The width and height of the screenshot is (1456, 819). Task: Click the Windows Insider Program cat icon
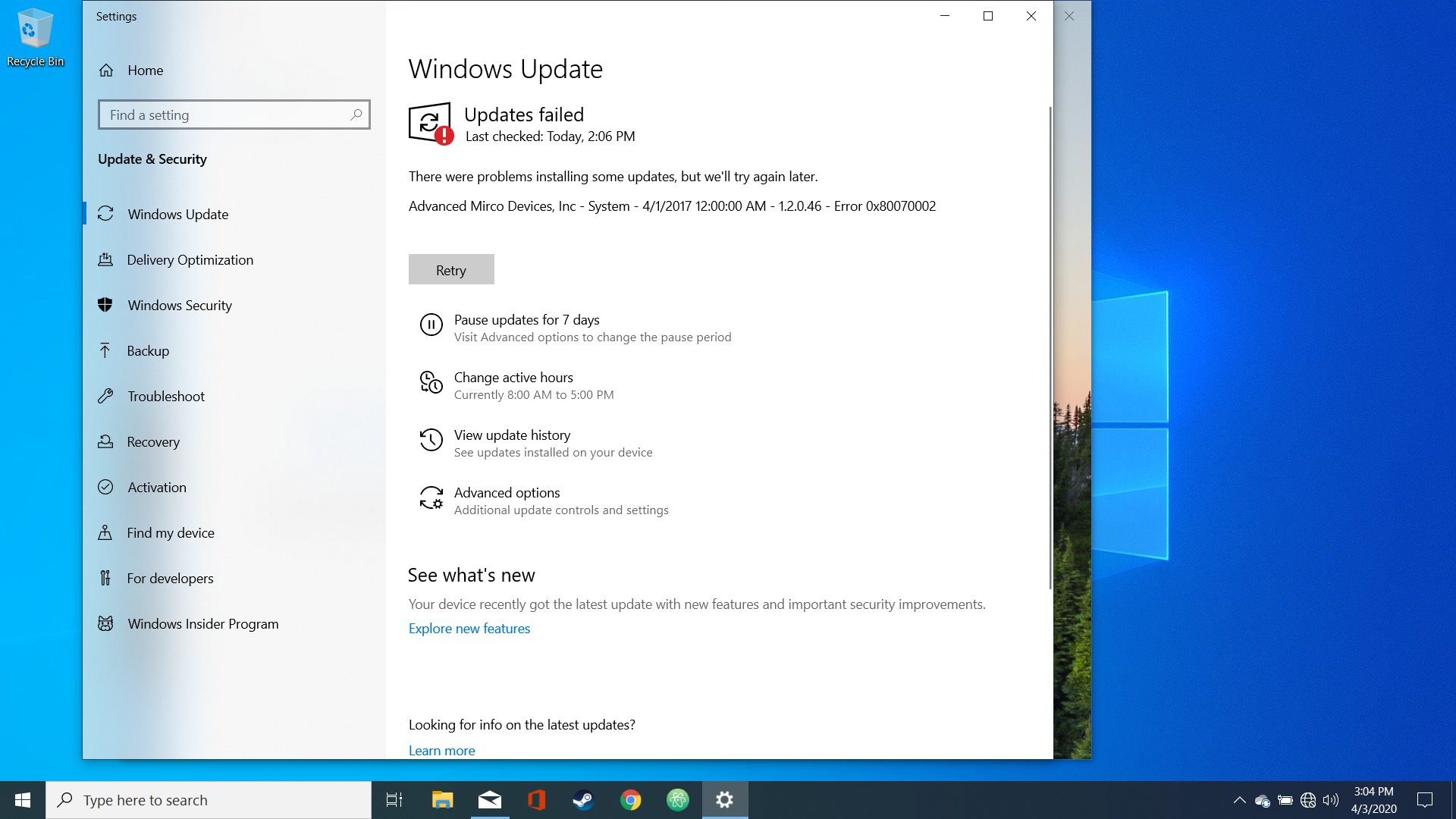coord(105,623)
